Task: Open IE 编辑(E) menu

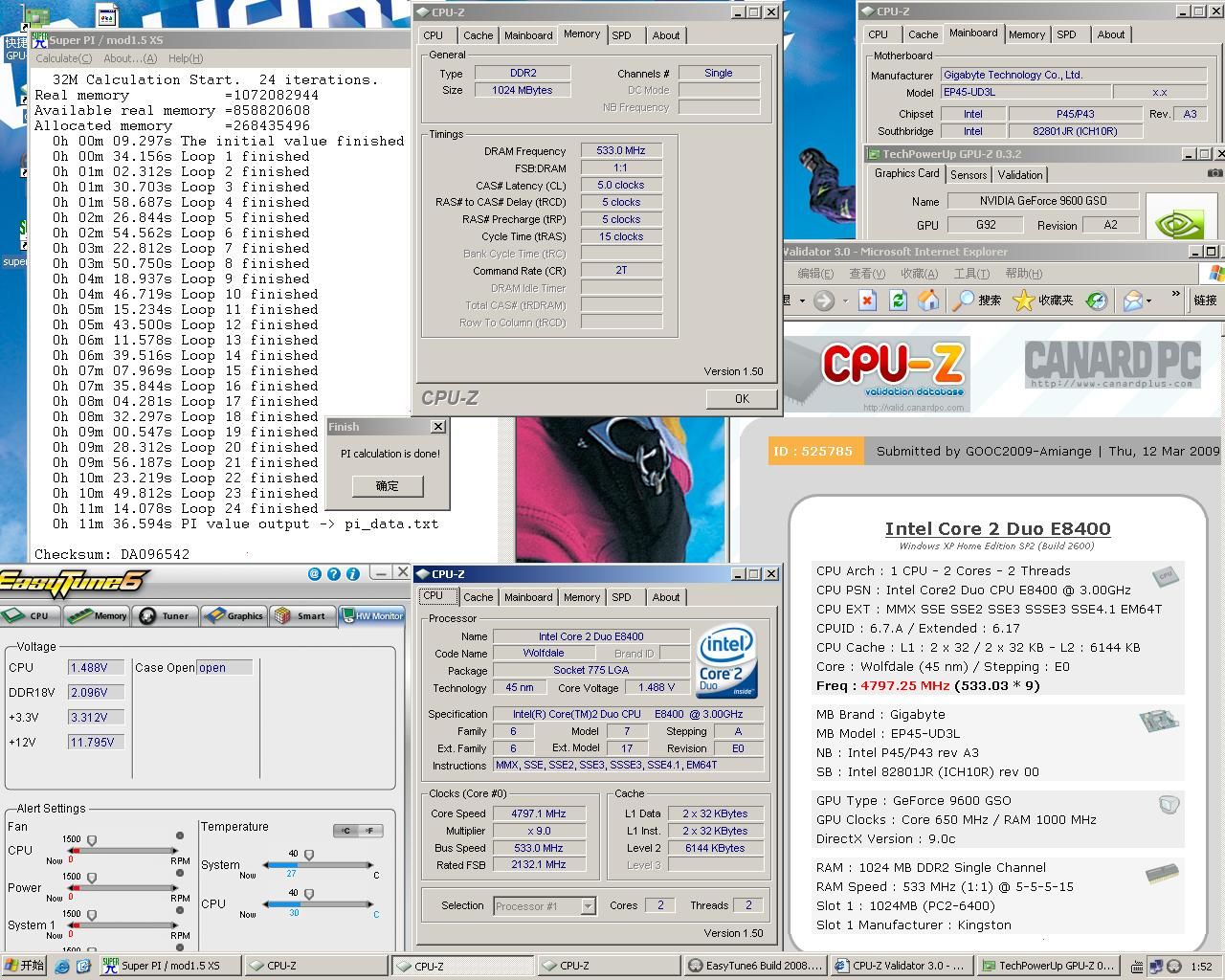Action: pyautogui.click(x=814, y=274)
